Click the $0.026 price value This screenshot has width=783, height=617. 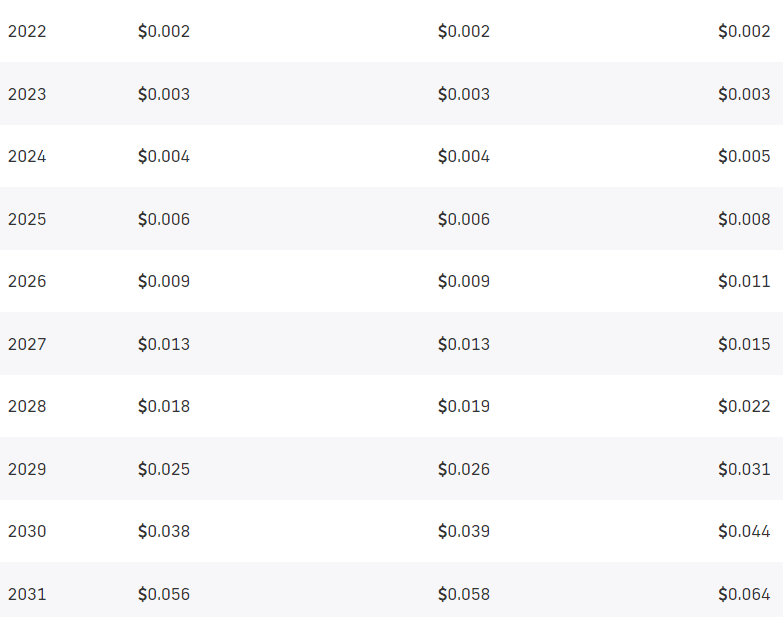464,469
